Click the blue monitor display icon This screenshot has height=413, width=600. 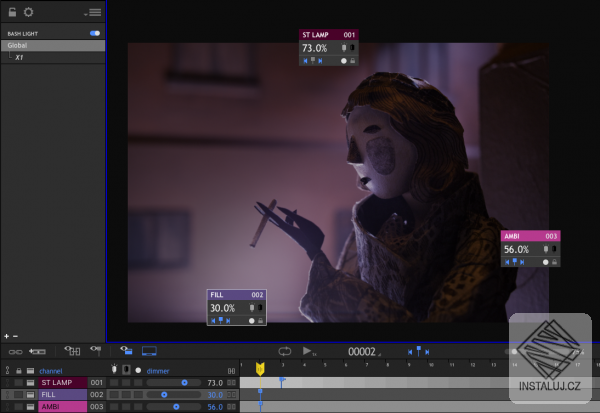(x=149, y=351)
